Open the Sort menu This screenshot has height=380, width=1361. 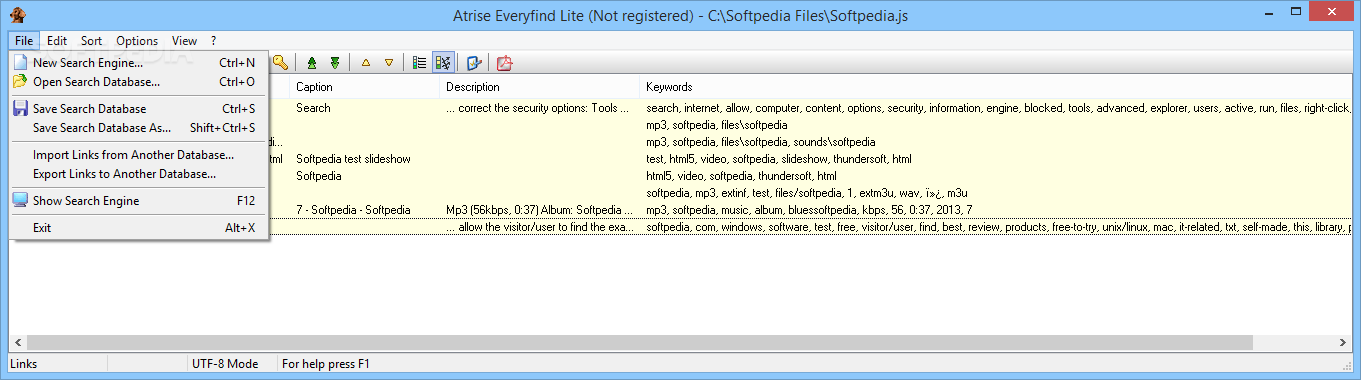[91, 41]
